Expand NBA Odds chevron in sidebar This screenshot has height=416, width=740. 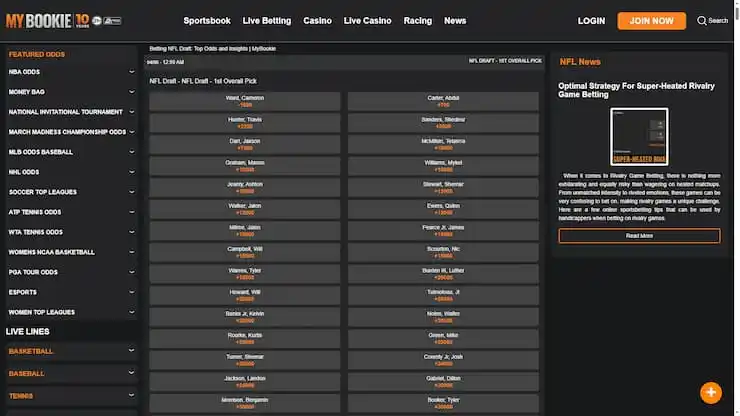[131, 72]
